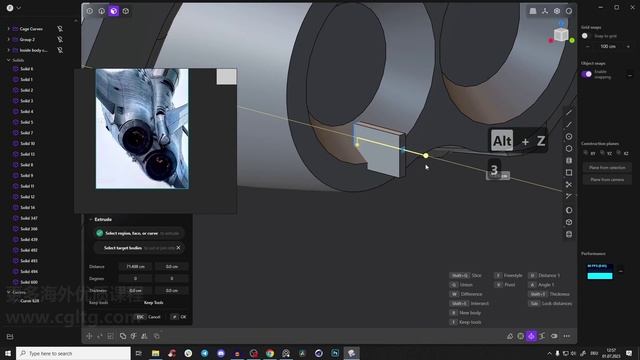Image resolution: width=640 pixels, height=360 pixels.
Task: Select the Move tool in bottom toolbar
Action: tap(89, 336)
